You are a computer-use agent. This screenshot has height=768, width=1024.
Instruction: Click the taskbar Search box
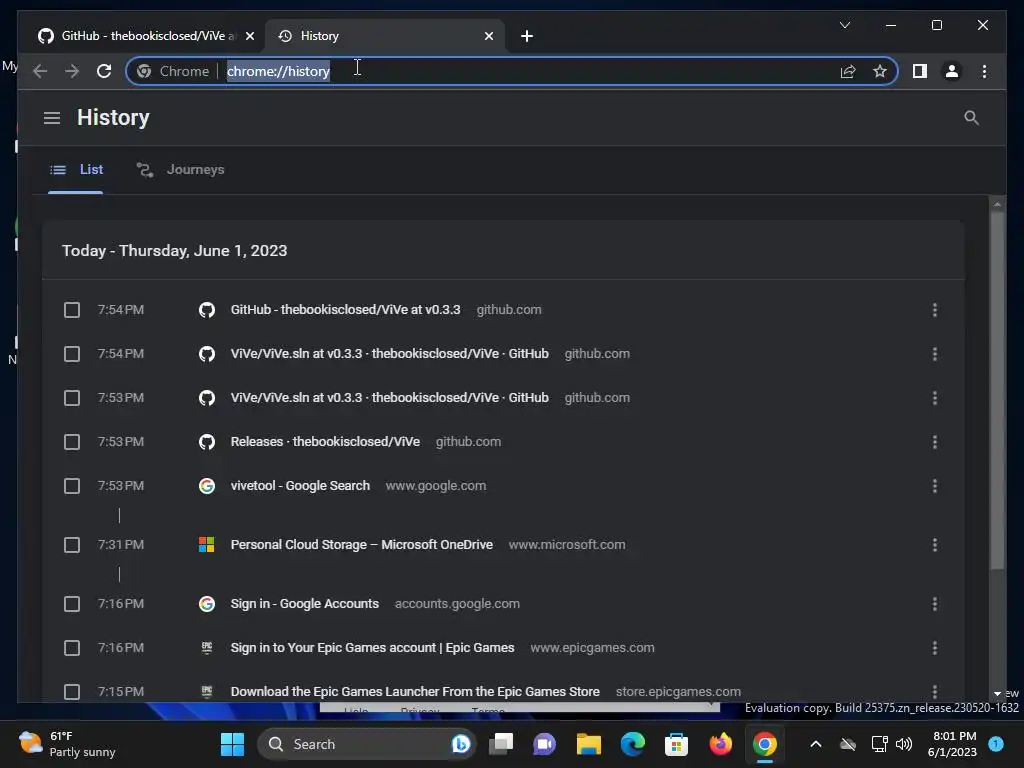[x=367, y=744]
